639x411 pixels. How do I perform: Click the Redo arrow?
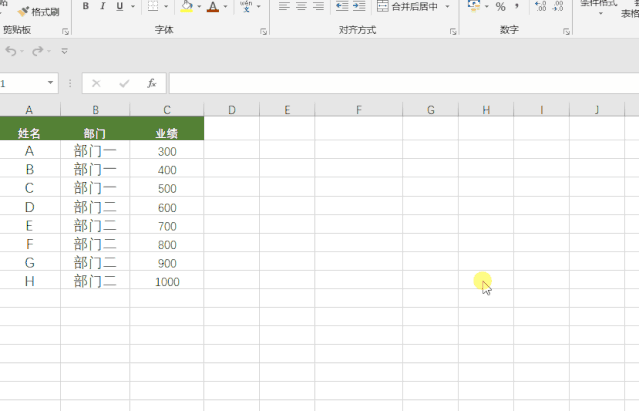click(37, 51)
